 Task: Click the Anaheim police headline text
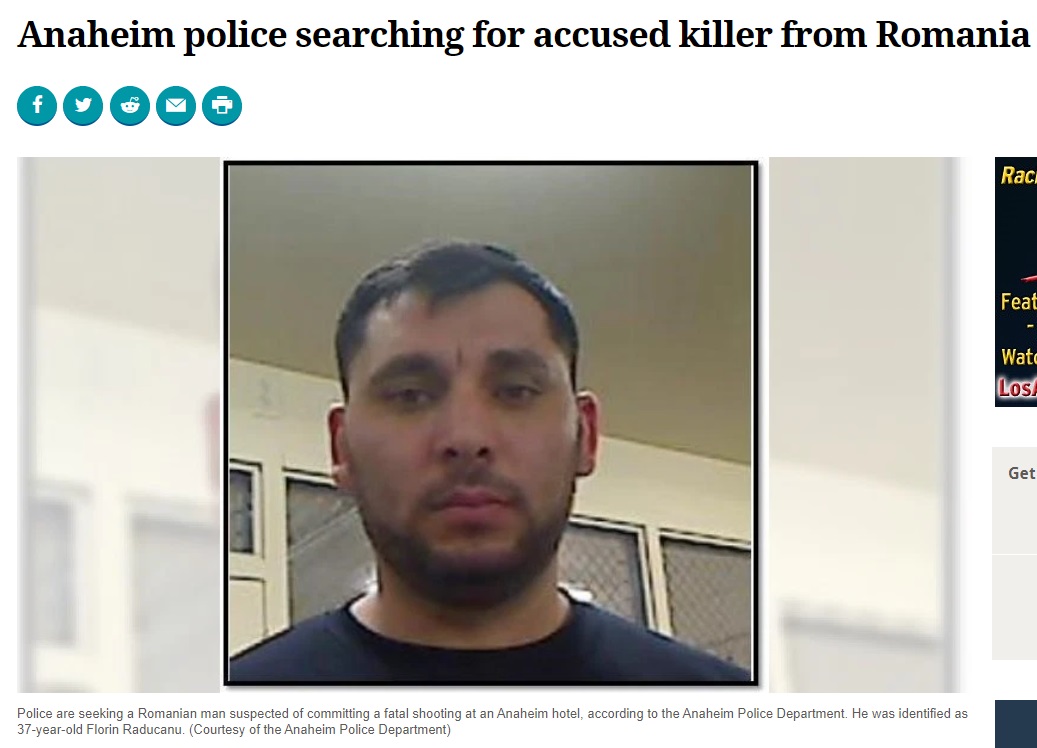523,34
